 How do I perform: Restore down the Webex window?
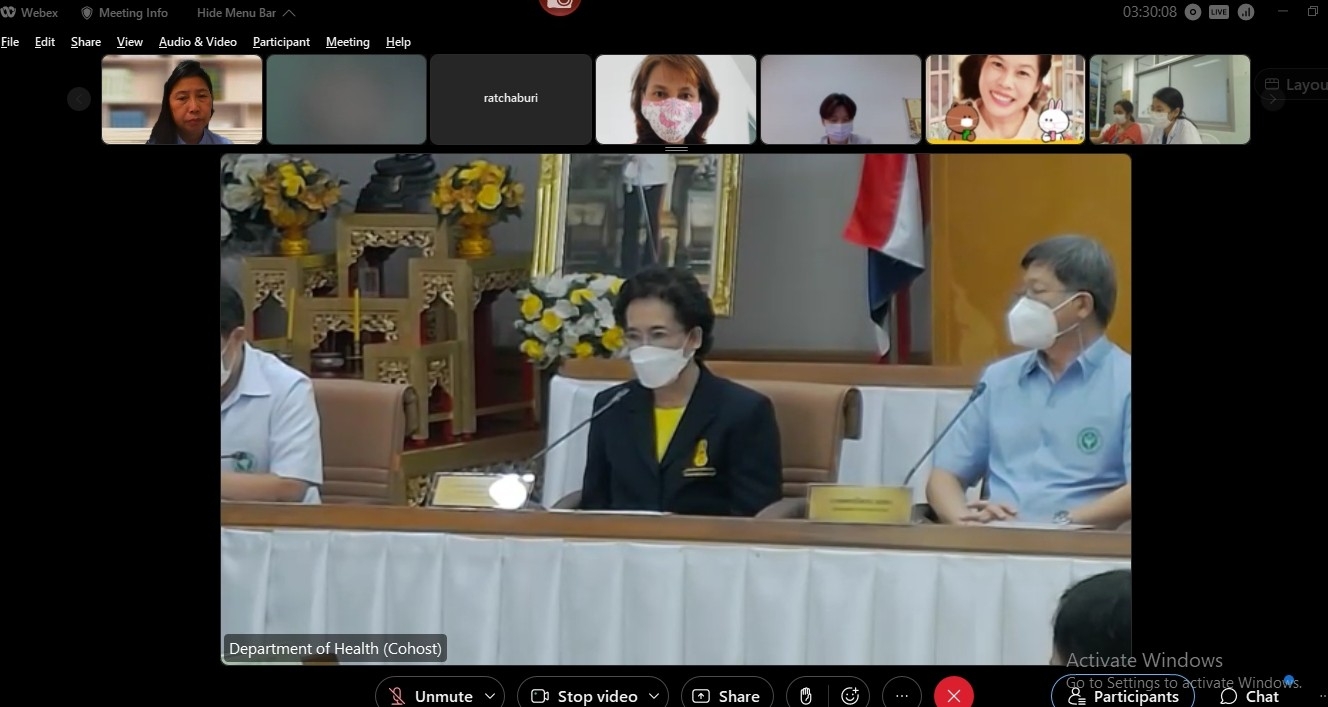pyautogui.click(x=1313, y=12)
